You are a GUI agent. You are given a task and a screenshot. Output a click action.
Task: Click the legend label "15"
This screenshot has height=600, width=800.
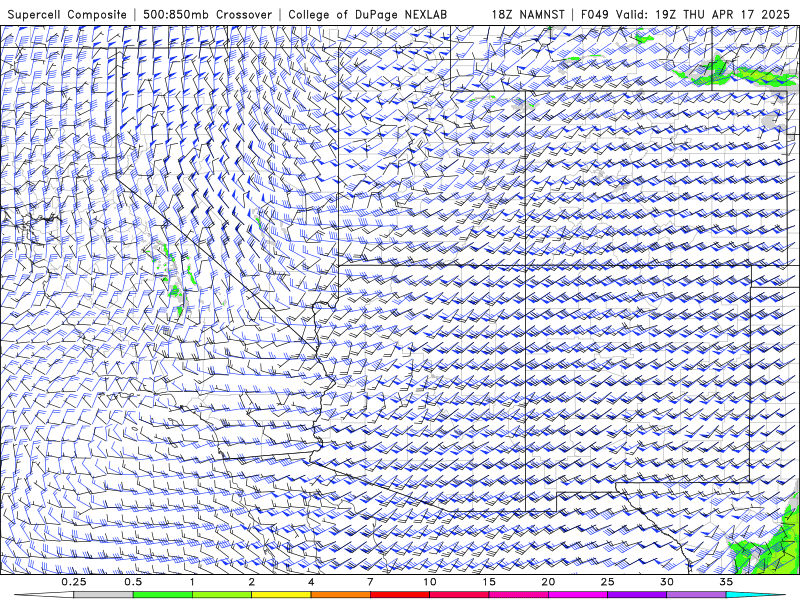(x=489, y=582)
